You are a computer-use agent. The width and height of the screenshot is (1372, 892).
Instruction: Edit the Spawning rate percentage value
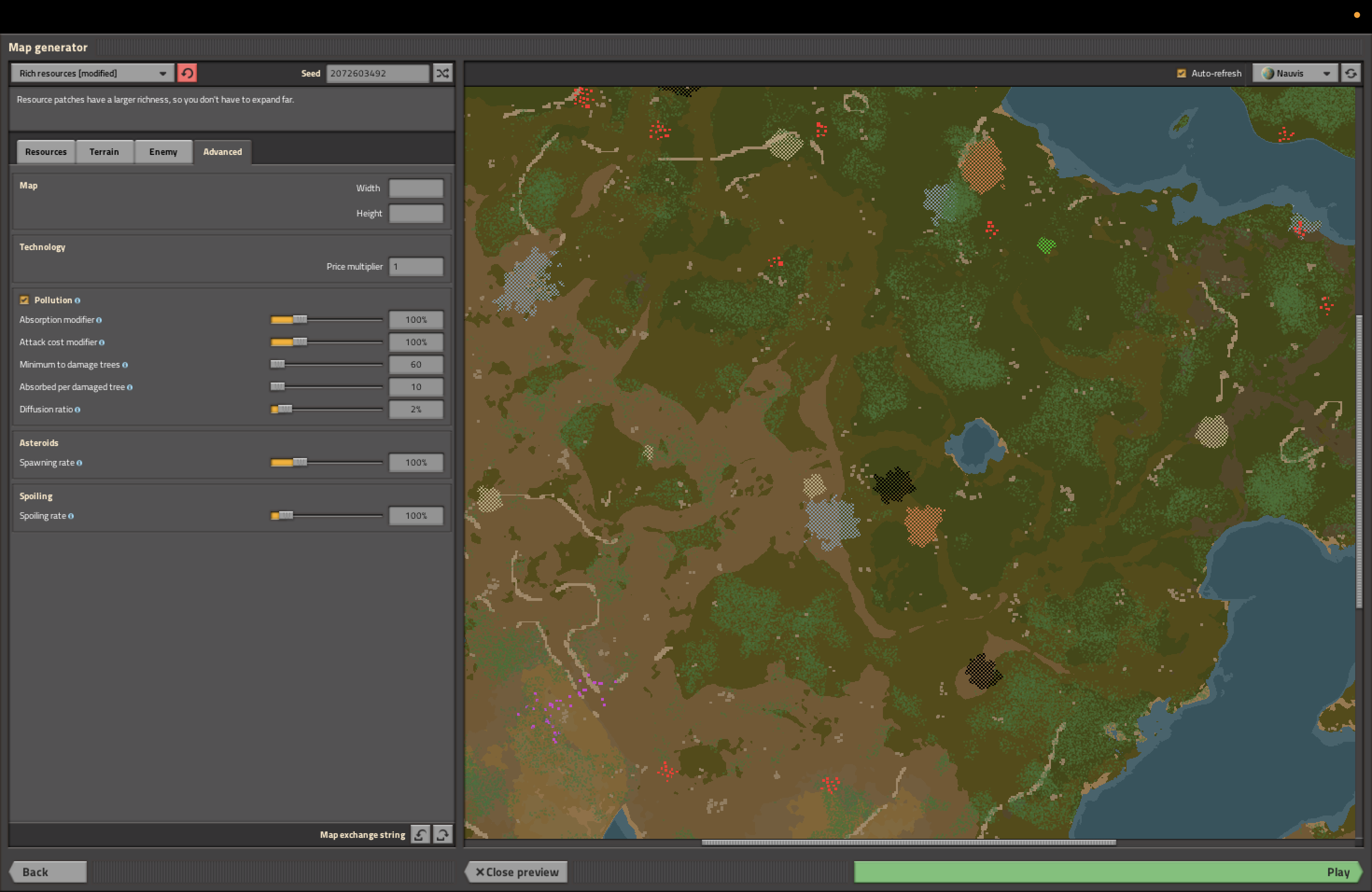[x=416, y=463]
